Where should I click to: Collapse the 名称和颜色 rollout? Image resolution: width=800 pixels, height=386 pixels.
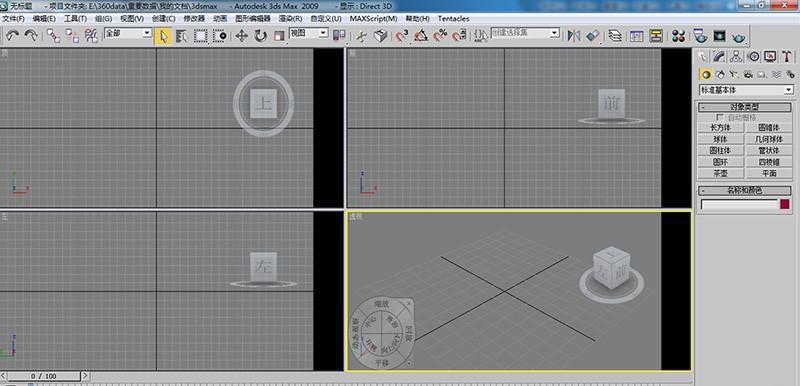745,191
